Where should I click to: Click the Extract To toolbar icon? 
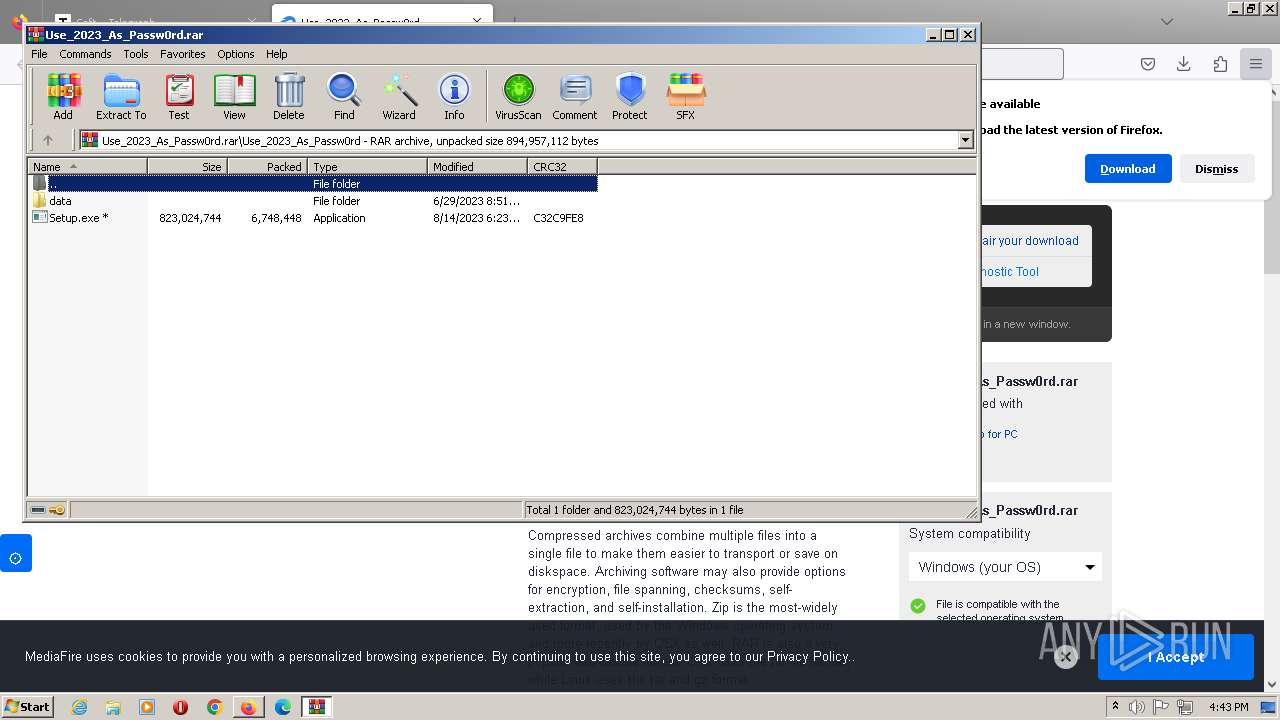[x=121, y=96]
